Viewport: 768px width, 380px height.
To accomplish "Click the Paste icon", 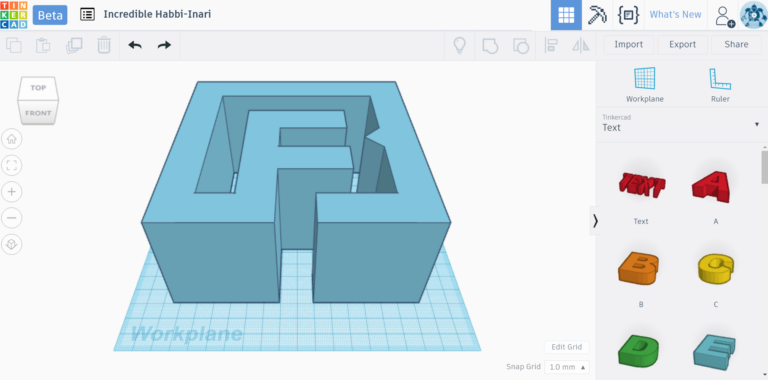I will click(43, 45).
